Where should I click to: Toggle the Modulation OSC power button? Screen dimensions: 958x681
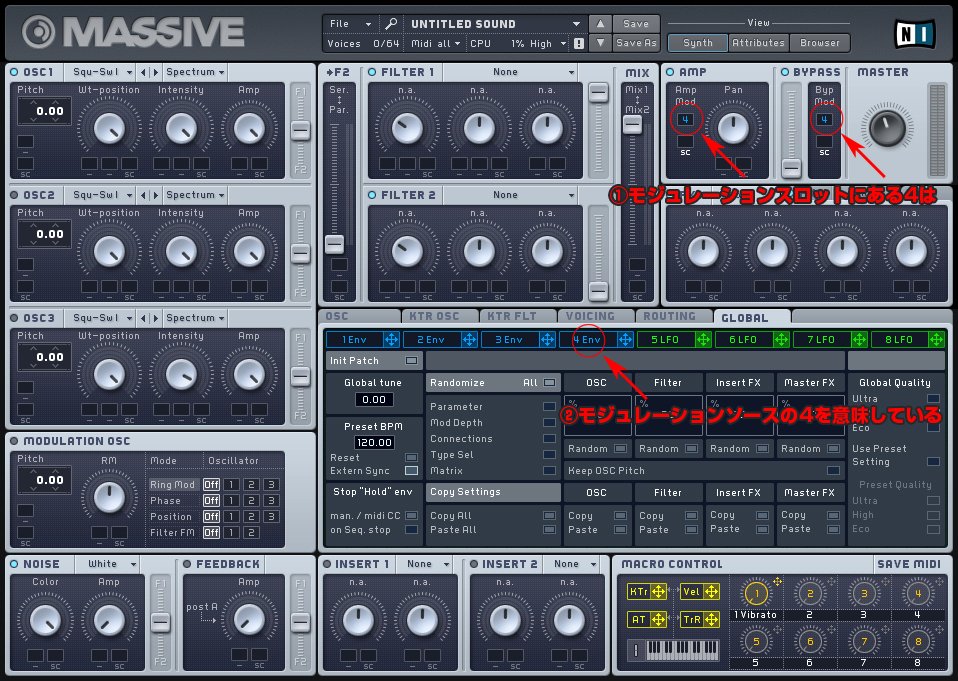[x=14, y=441]
